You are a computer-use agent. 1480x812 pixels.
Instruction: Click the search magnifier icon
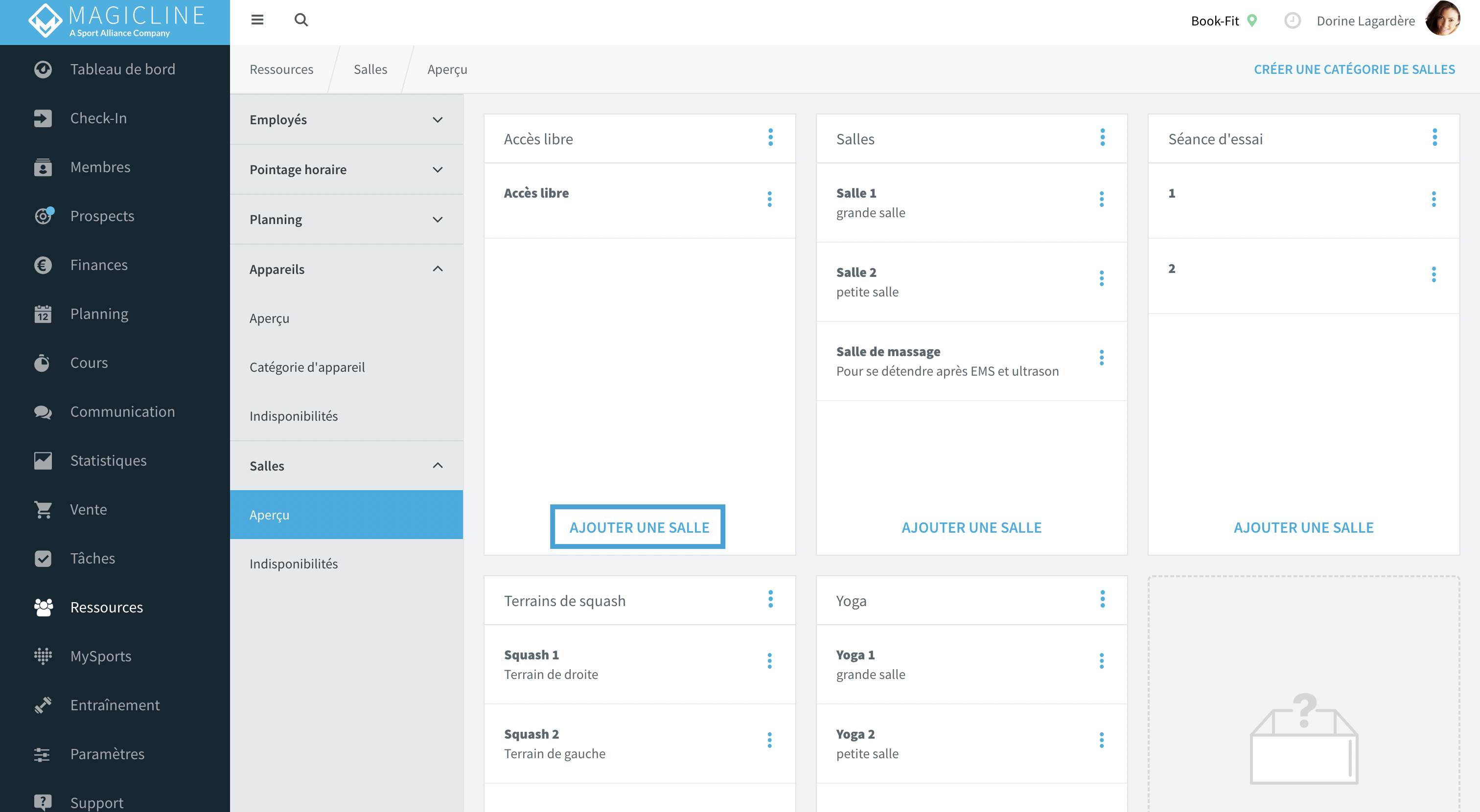[301, 20]
